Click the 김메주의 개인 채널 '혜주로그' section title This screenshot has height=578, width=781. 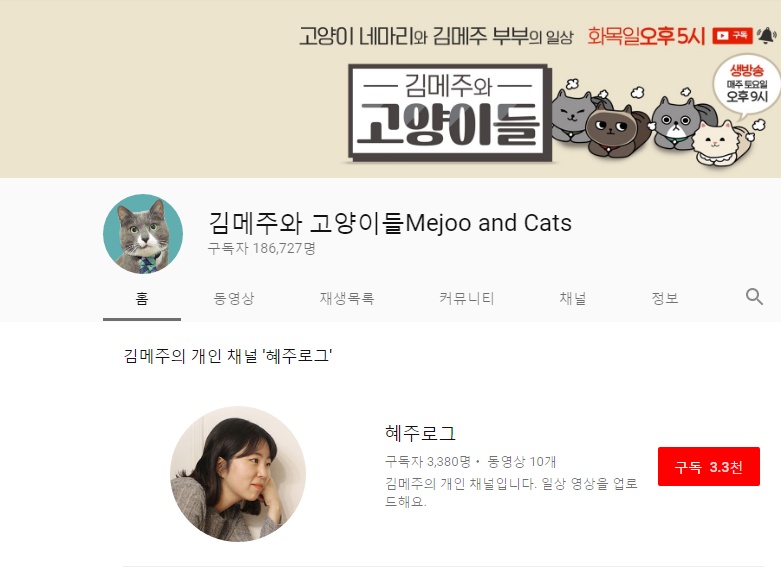pyautogui.click(x=228, y=356)
